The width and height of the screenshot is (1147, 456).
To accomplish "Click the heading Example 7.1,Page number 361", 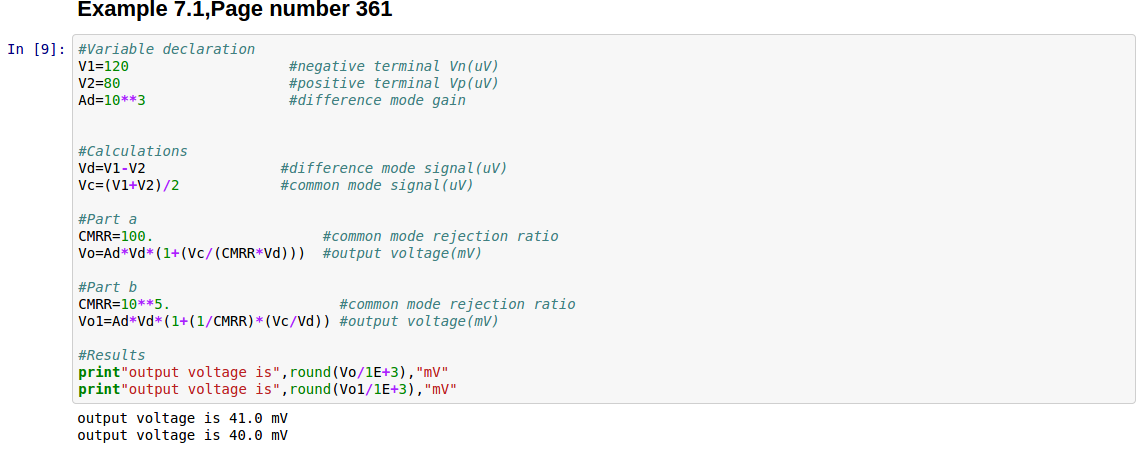I will tap(234, 11).
